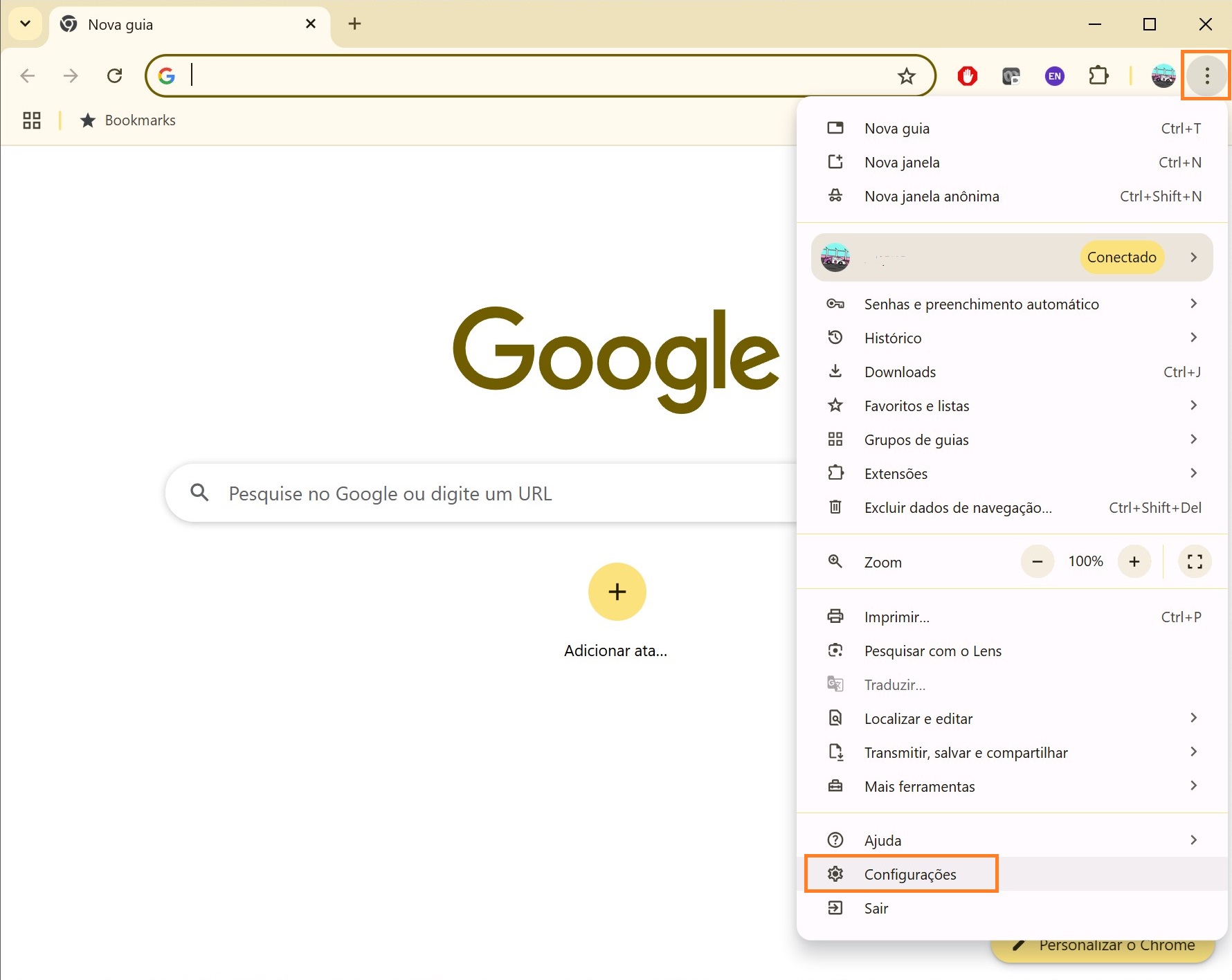The height and width of the screenshot is (980, 1232).
Task: Click the Zoom magnifier icon in menu
Action: tap(835, 561)
